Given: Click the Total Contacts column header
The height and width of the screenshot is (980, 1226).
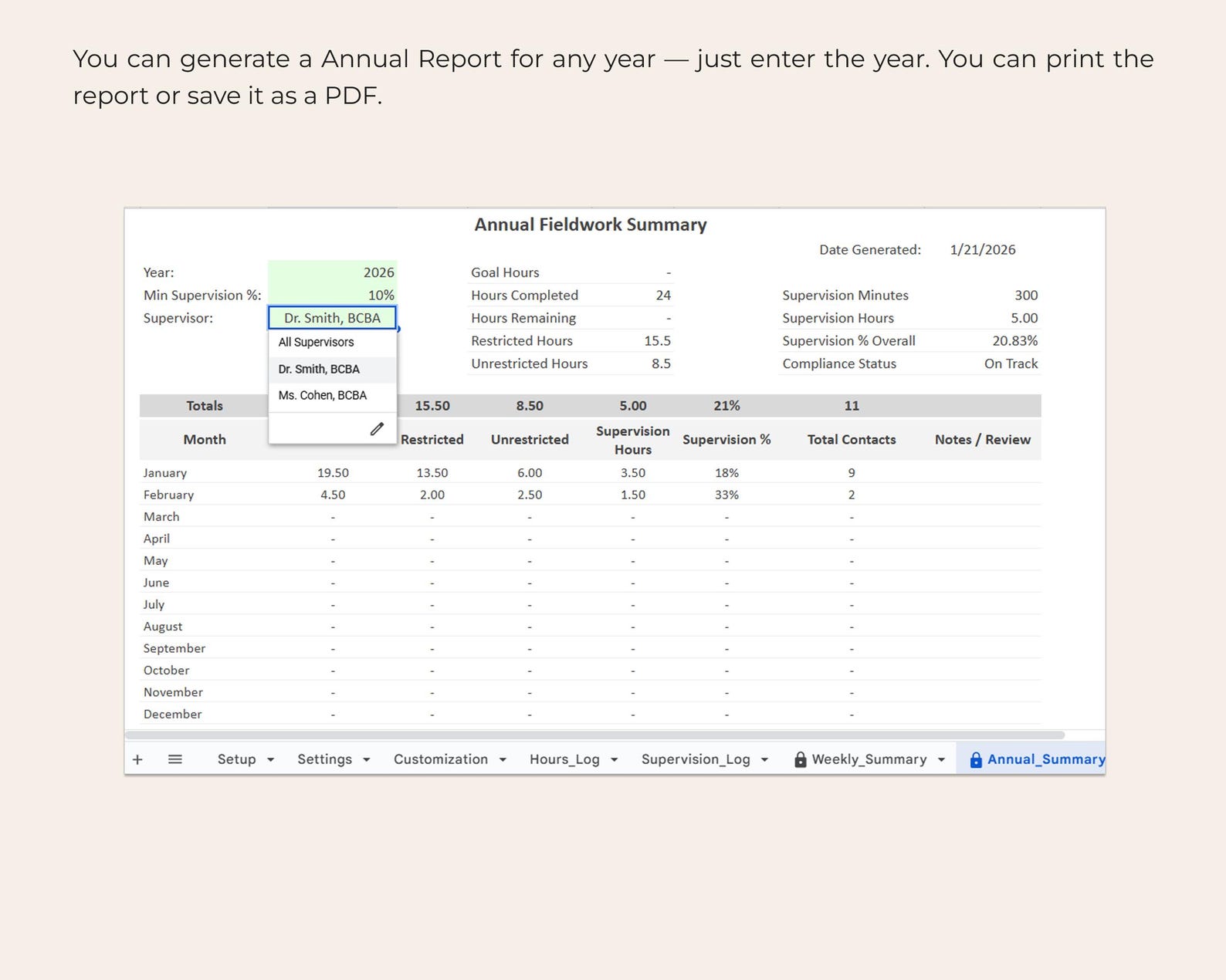Looking at the screenshot, I should point(852,439).
